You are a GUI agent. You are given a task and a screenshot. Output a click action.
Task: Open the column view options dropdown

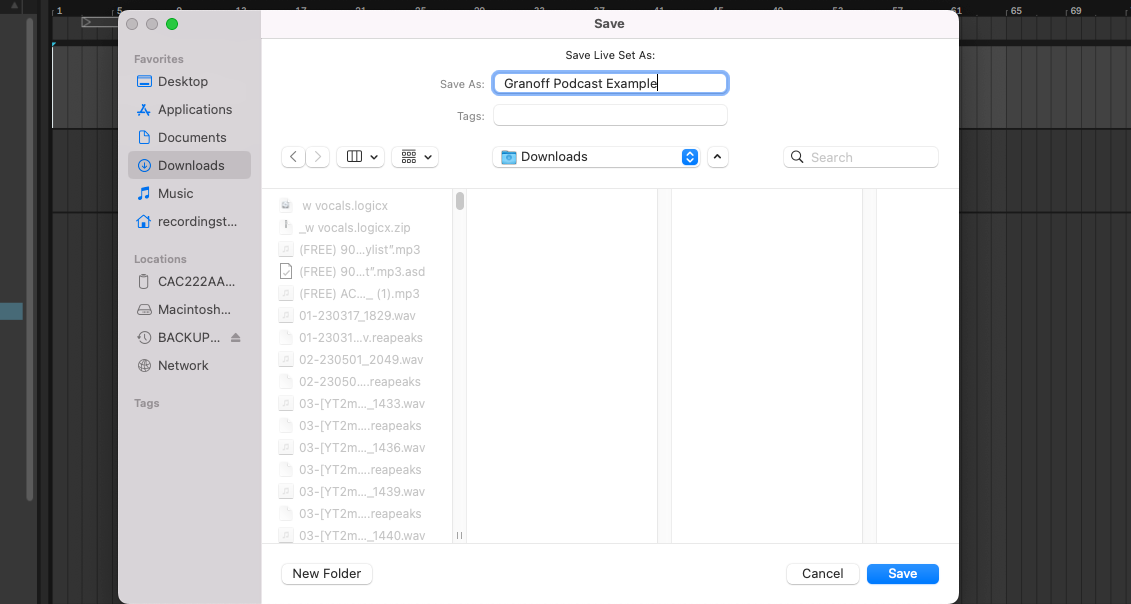(x=361, y=157)
